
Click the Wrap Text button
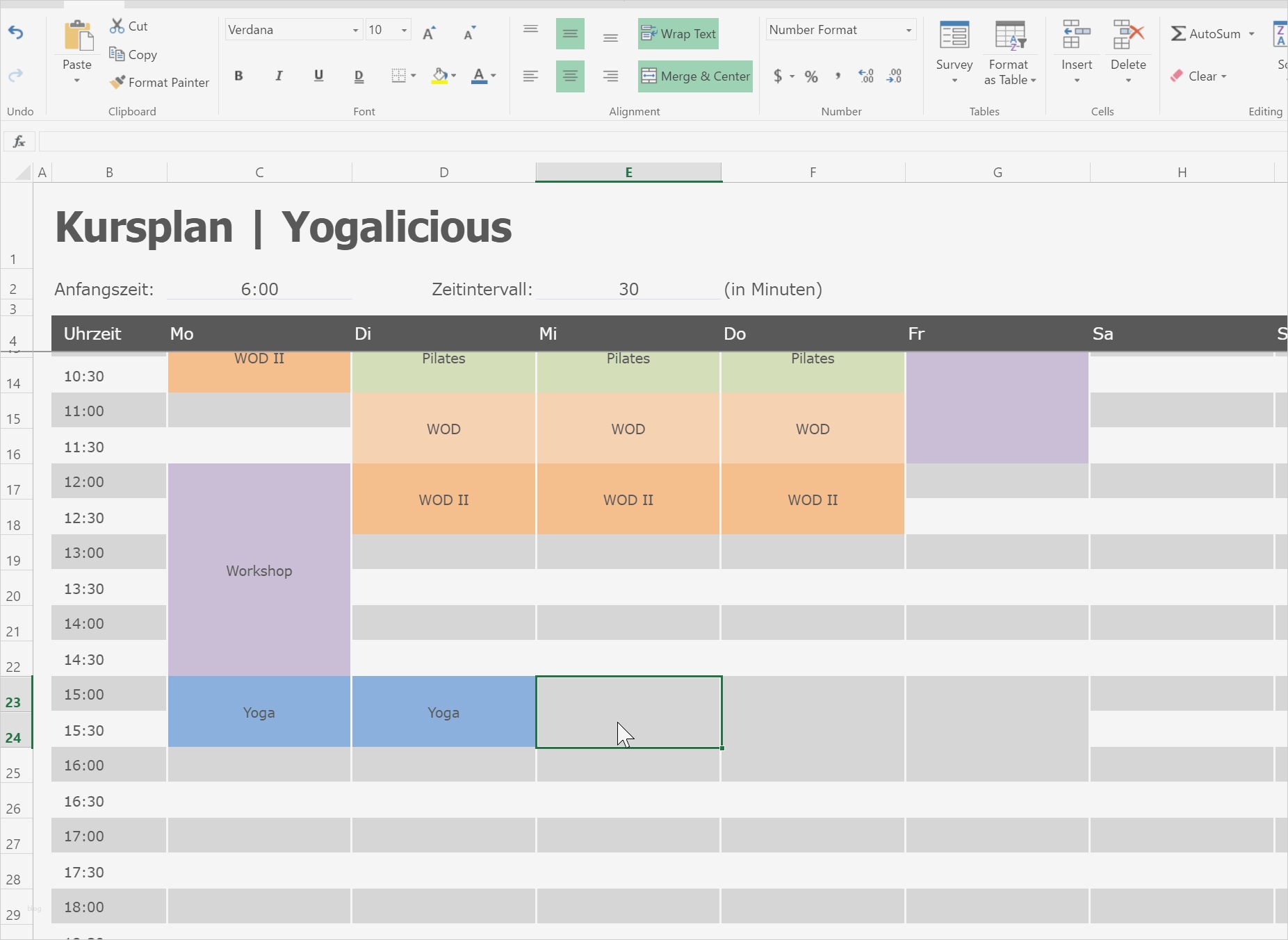(678, 33)
